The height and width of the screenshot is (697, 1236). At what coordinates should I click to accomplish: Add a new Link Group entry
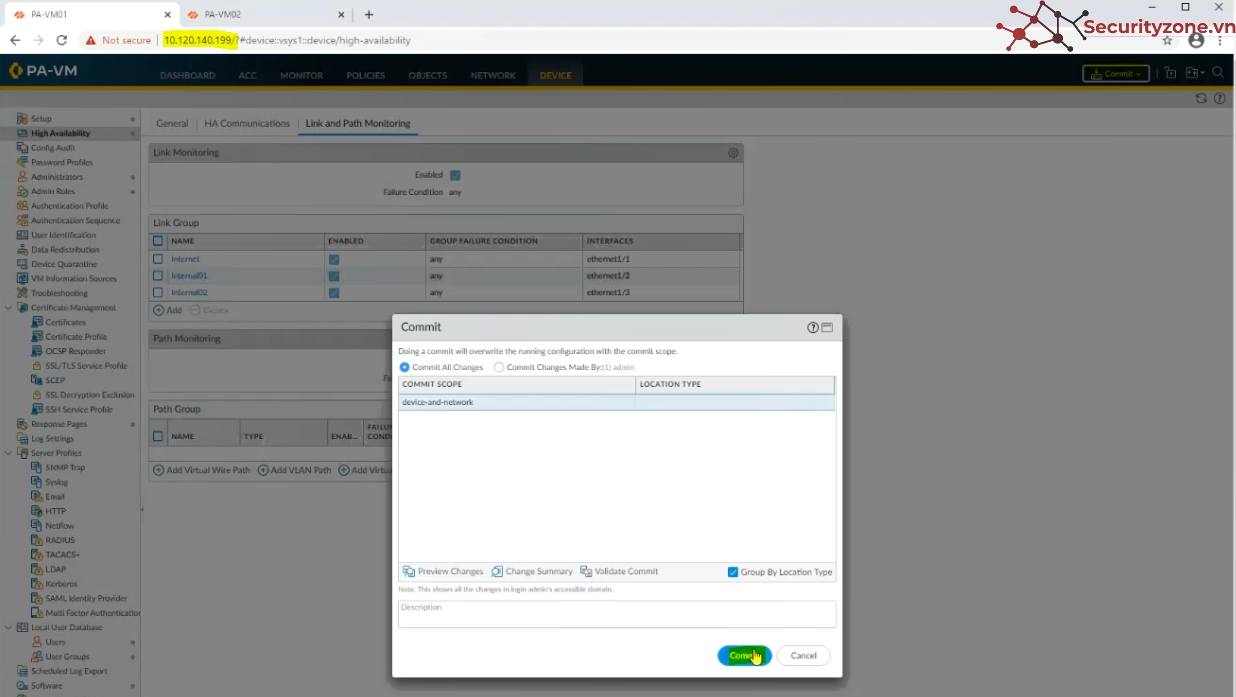pyautogui.click(x=168, y=310)
